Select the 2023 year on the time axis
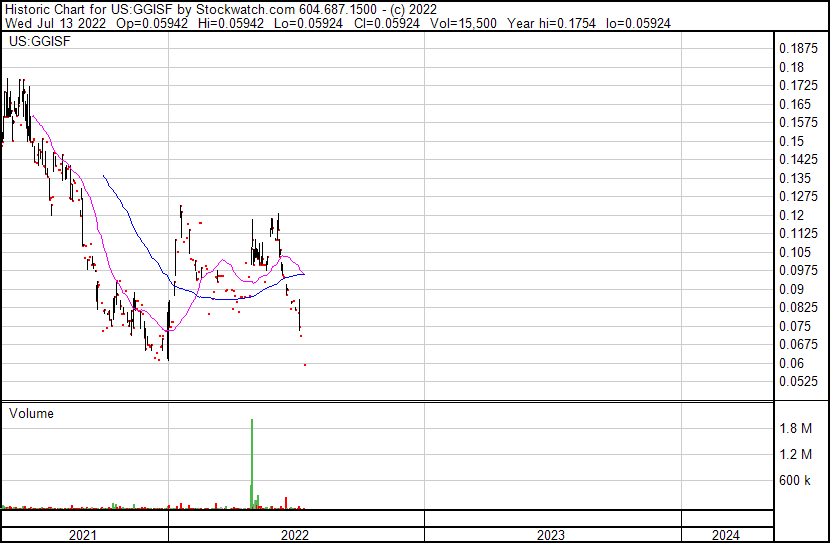 pos(551,535)
